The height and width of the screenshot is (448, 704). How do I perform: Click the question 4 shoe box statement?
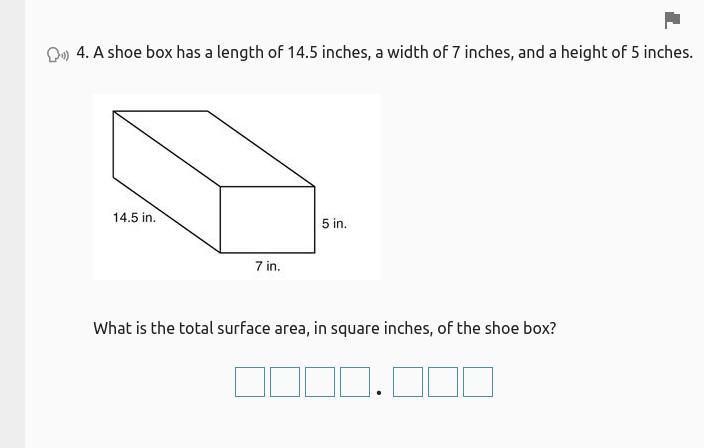click(x=384, y=53)
